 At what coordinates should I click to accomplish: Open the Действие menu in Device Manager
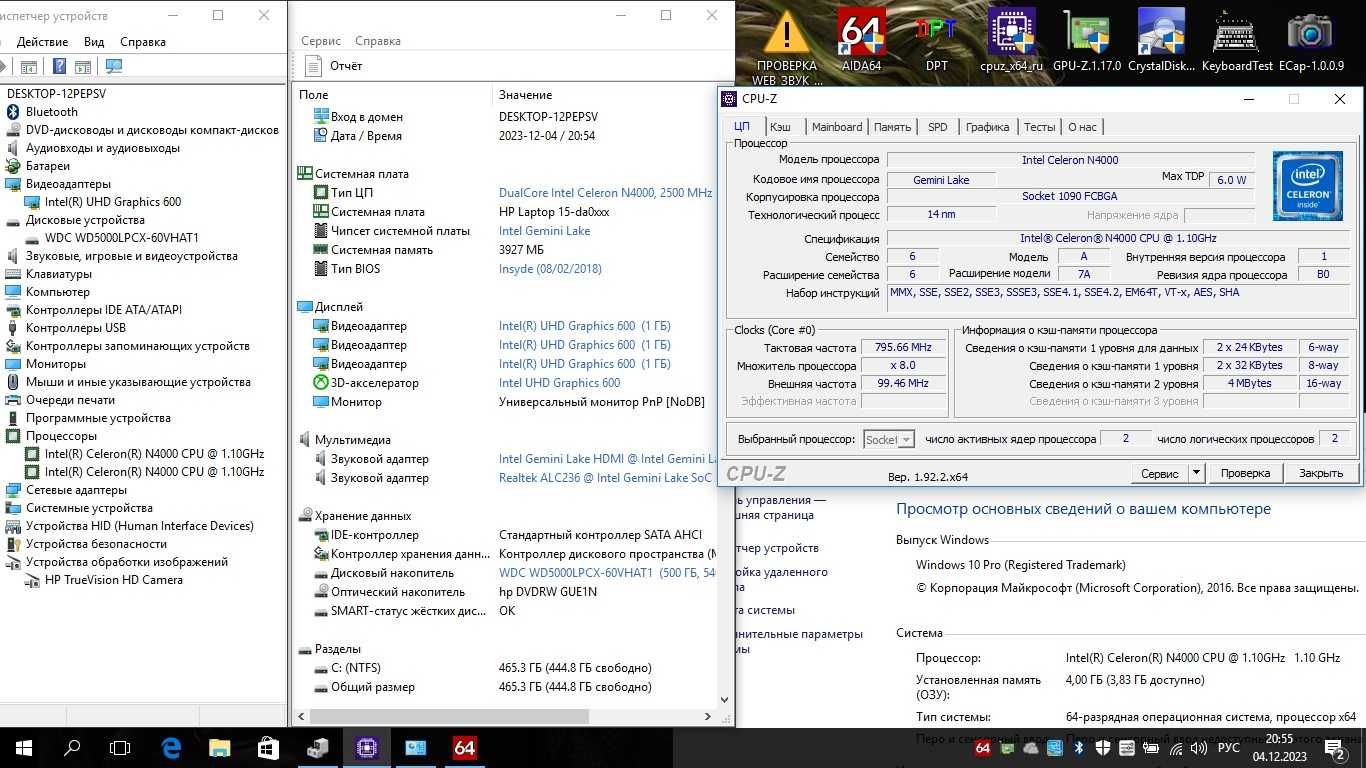coord(42,42)
